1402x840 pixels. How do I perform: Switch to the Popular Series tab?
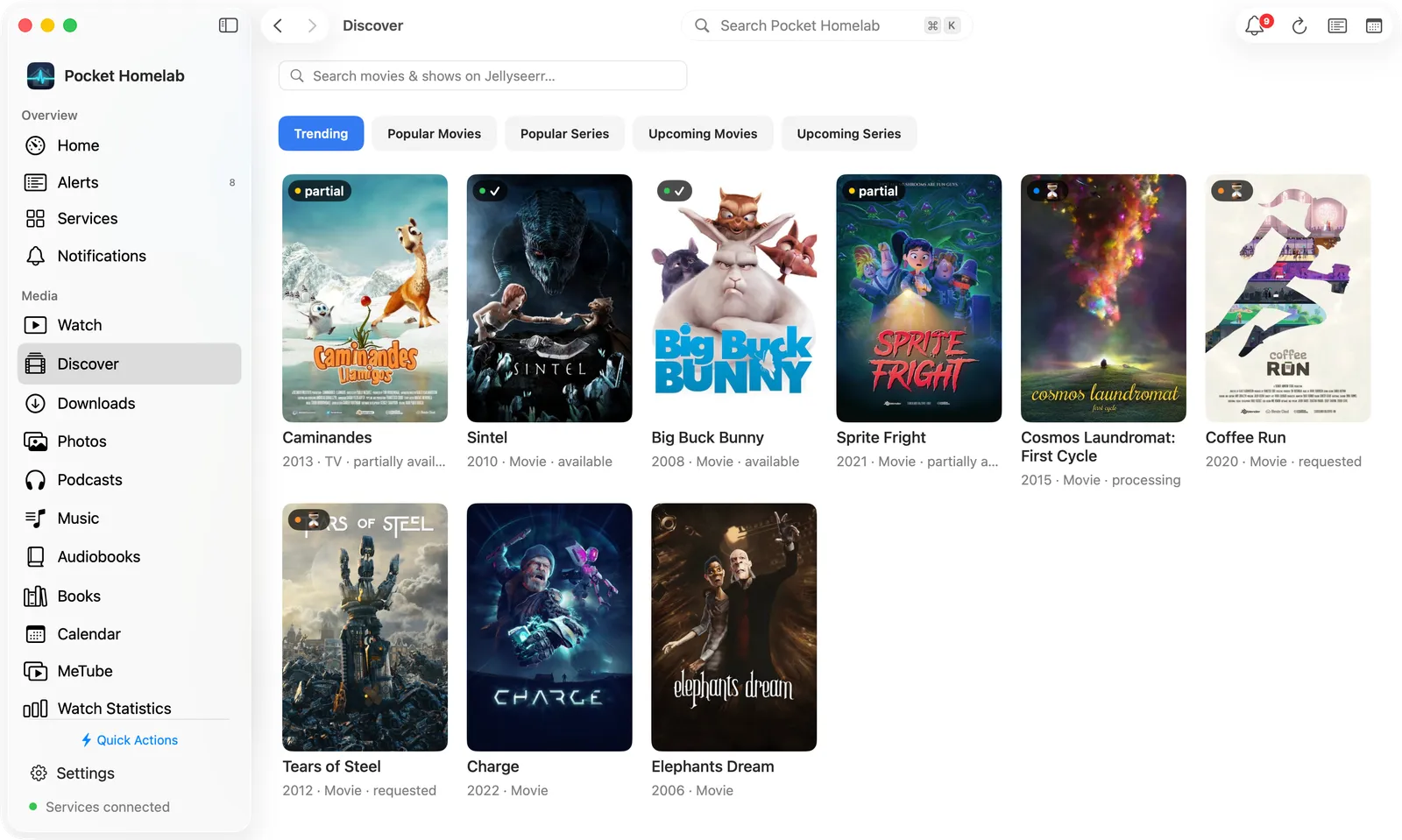click(564, 133)
